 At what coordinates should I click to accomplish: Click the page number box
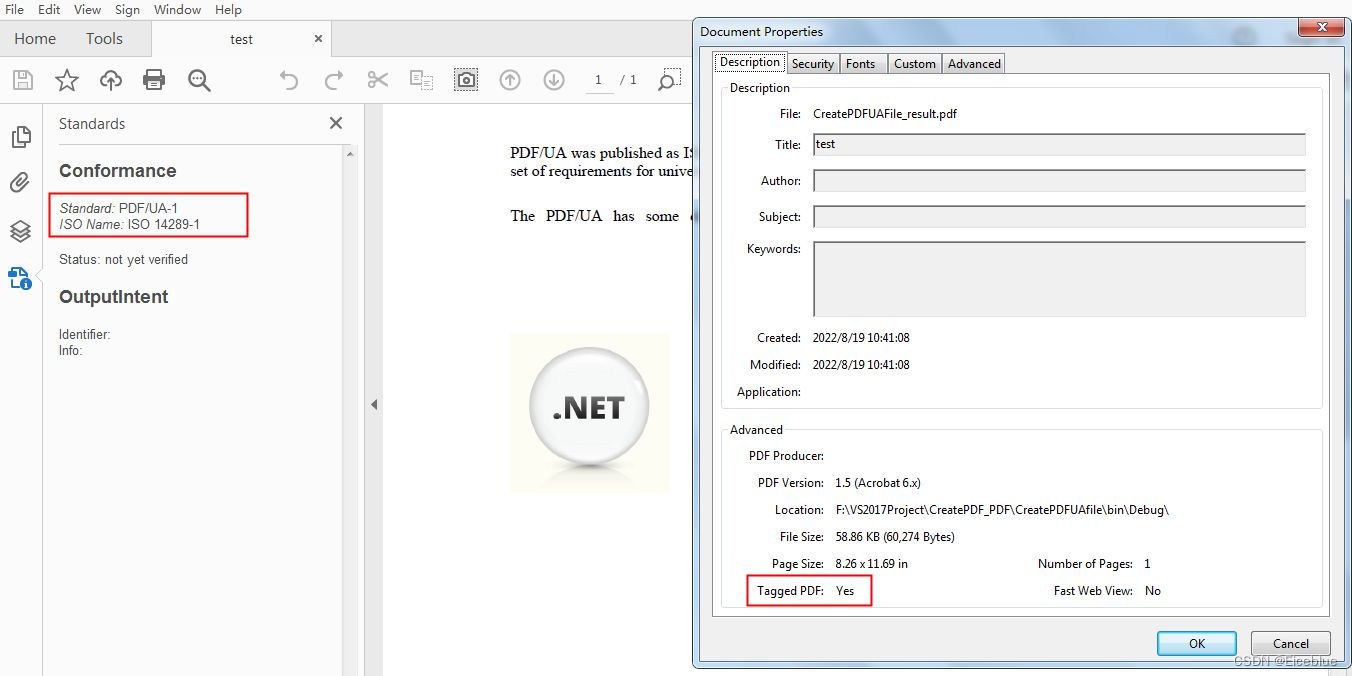coord(599,80)
